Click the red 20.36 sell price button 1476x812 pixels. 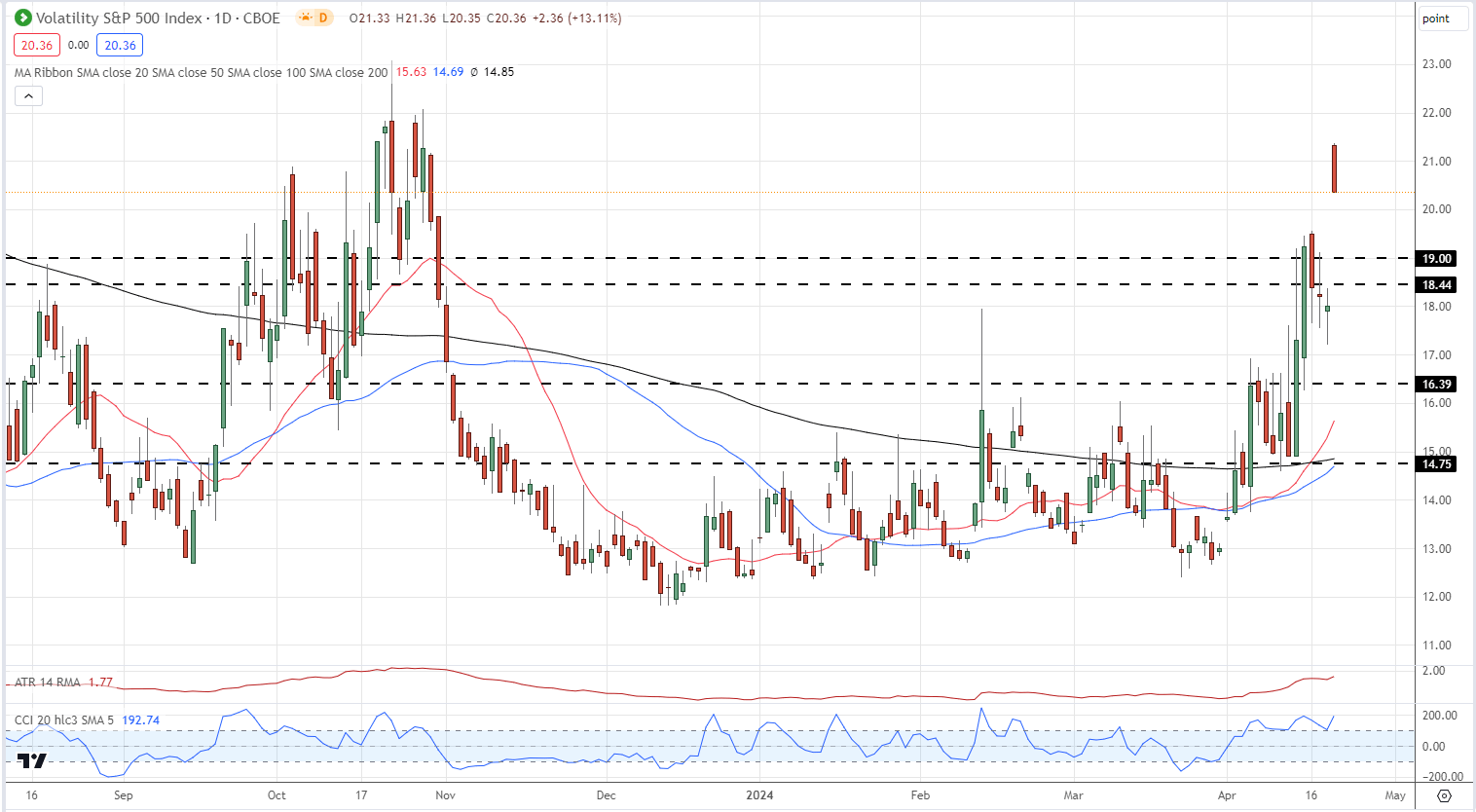point(37,45)
